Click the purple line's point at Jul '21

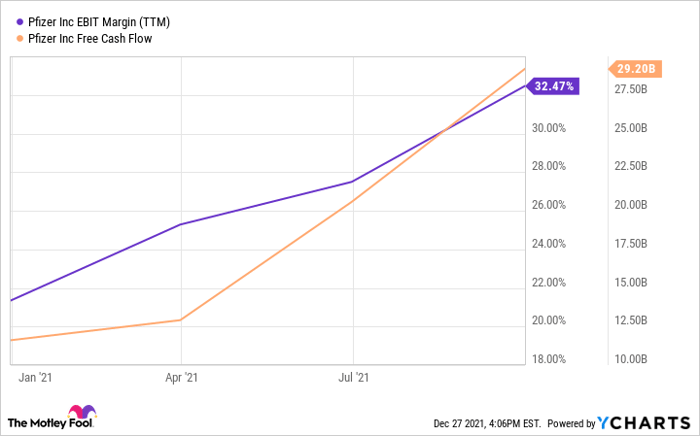click(x=353, y=182)
